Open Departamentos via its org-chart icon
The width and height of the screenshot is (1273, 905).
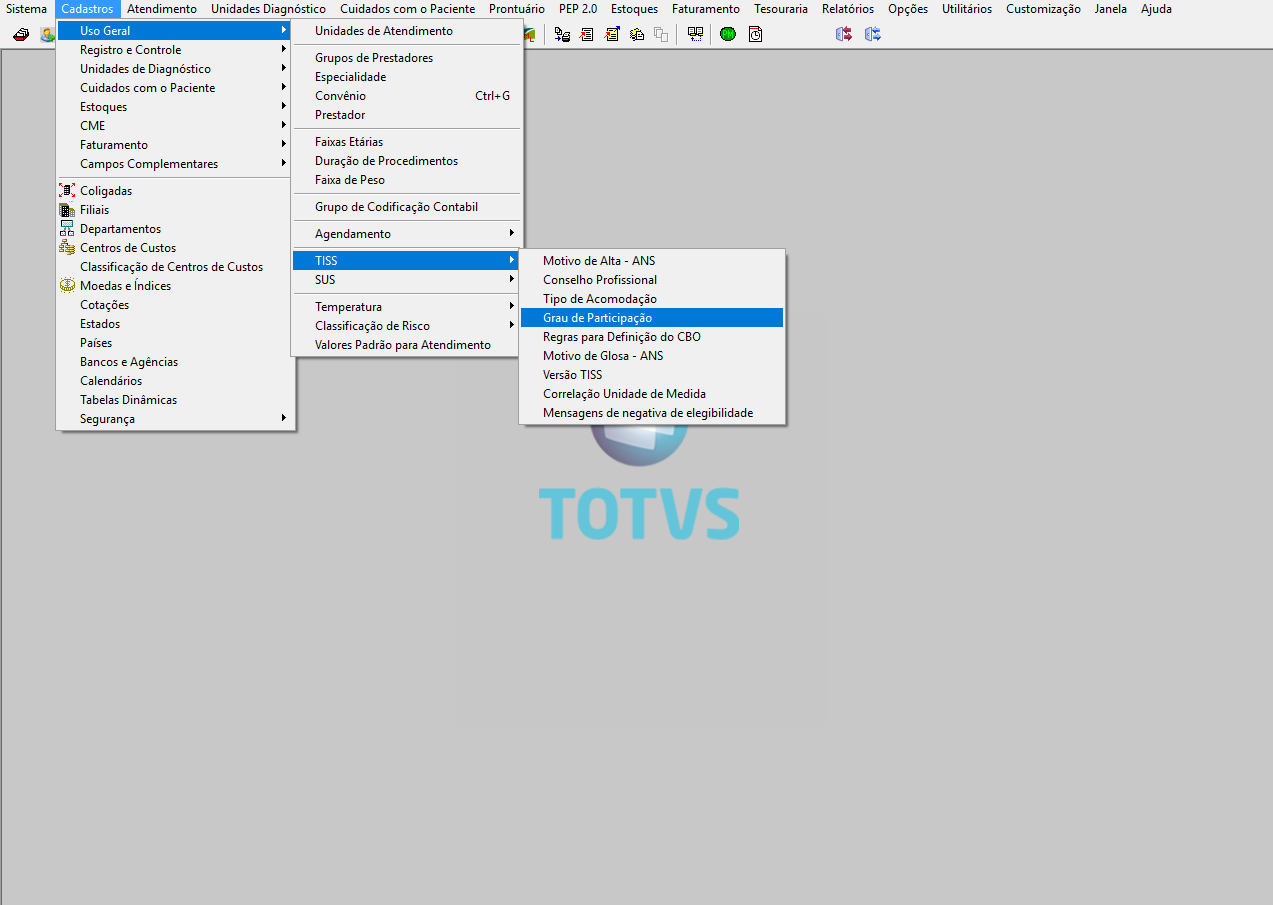coord(67,229)
